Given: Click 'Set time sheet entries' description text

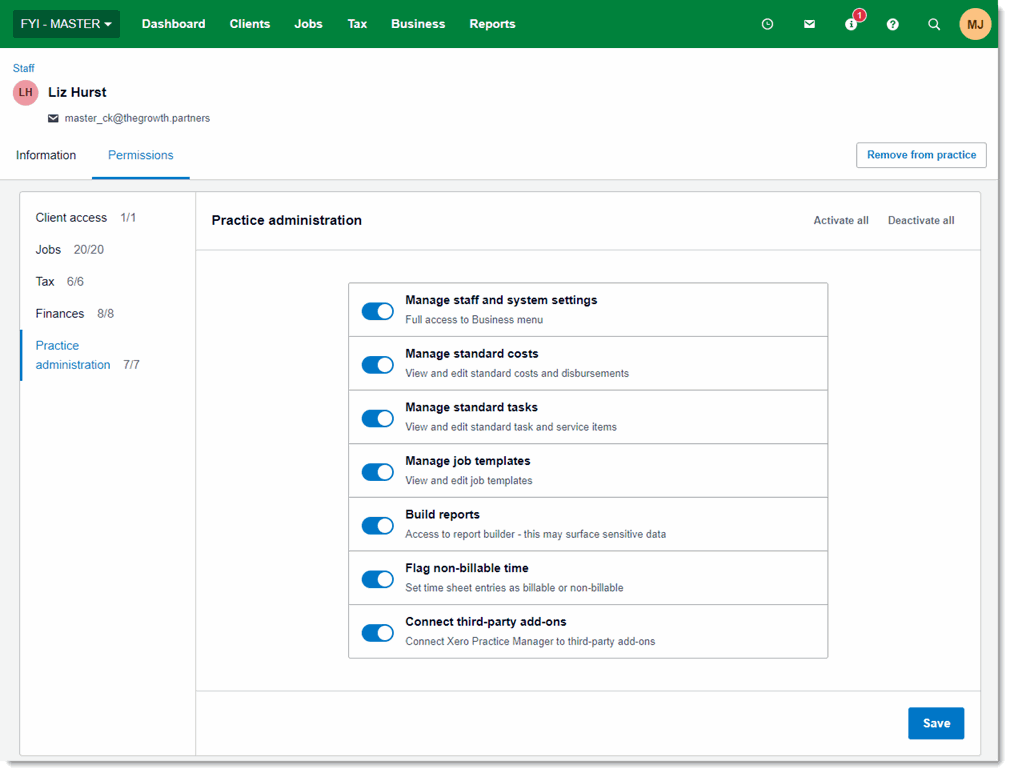Looking at the screenshot, I should 514,588.
